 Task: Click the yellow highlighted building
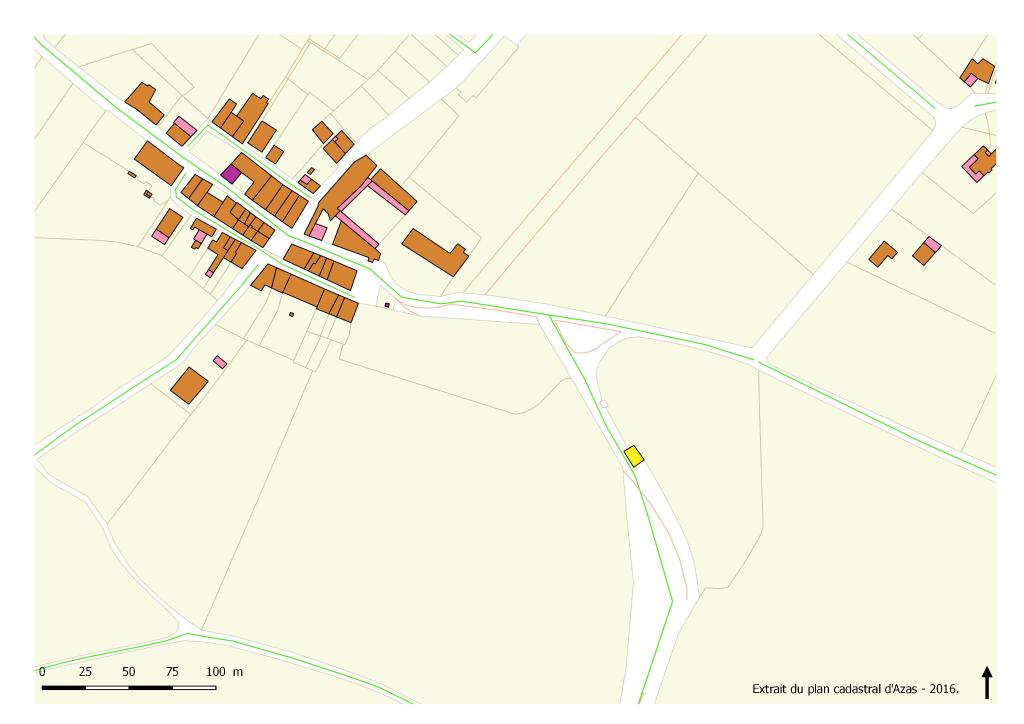click(x=634, y=456)
